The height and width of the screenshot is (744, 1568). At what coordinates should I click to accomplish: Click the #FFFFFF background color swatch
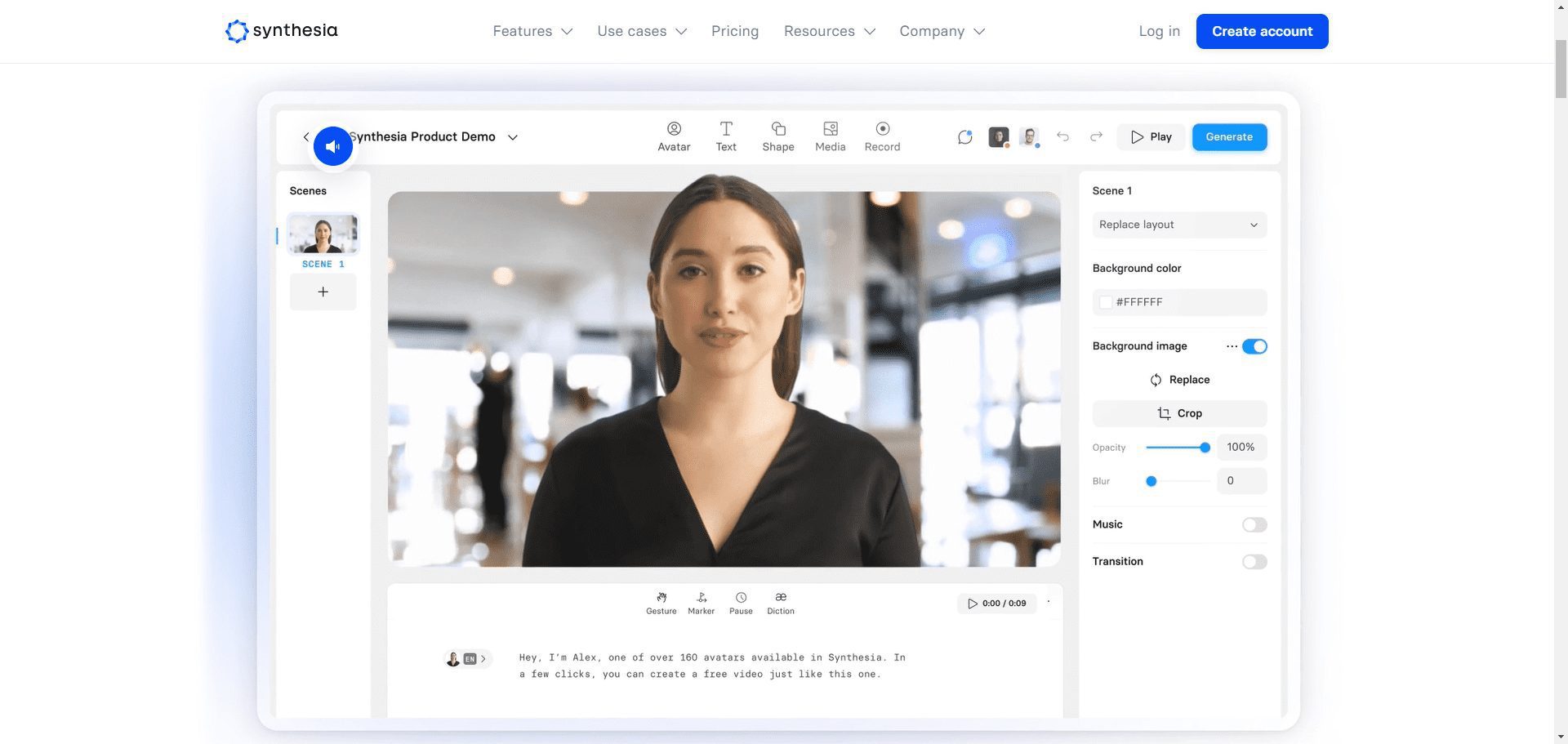pos(1106,302)
